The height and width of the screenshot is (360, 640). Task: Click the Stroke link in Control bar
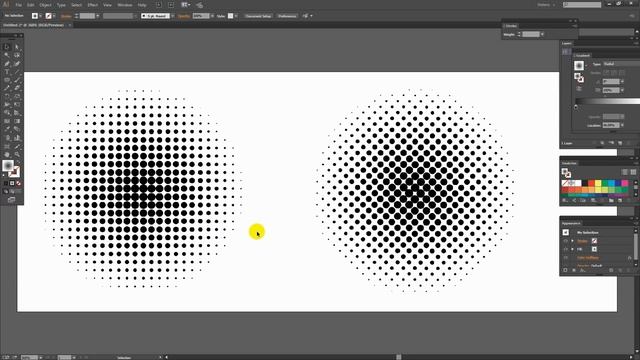click(66, 16)
